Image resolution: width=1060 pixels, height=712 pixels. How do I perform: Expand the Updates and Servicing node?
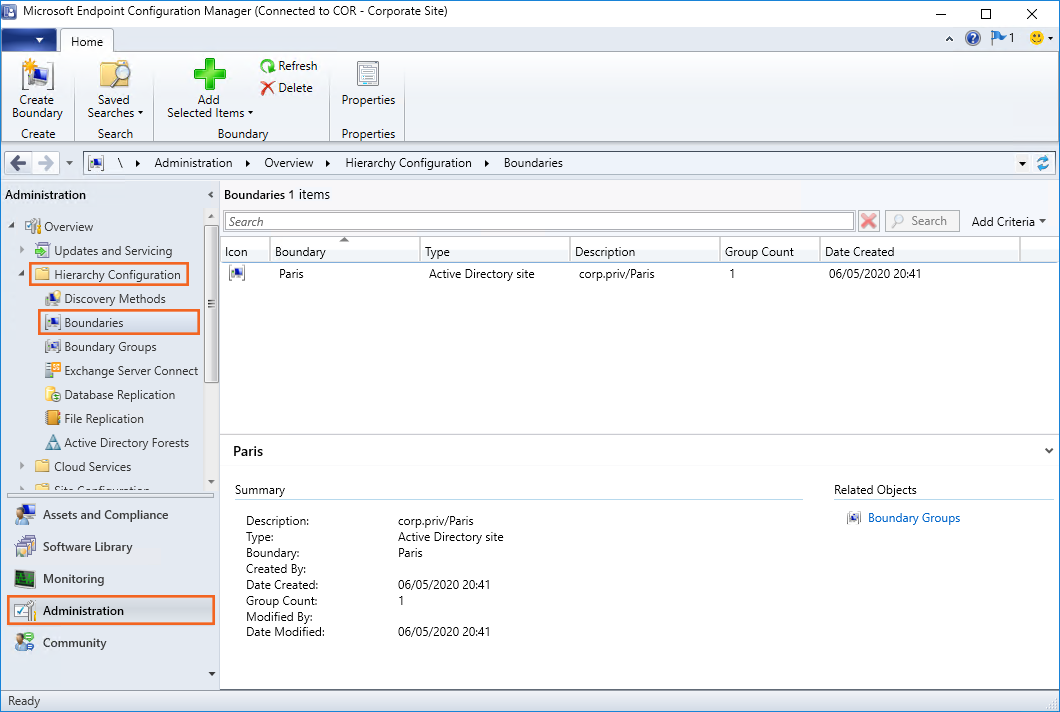point(22,251)
